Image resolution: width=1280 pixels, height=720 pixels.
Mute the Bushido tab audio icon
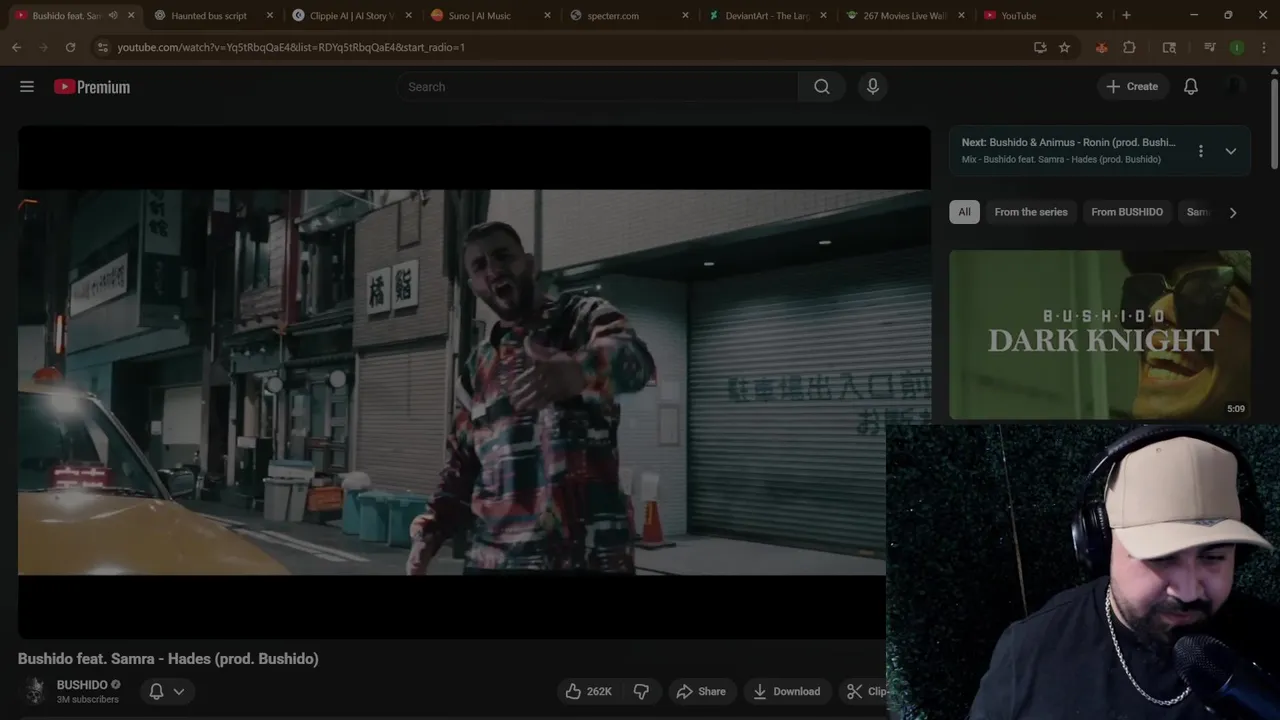coord(113,16)
